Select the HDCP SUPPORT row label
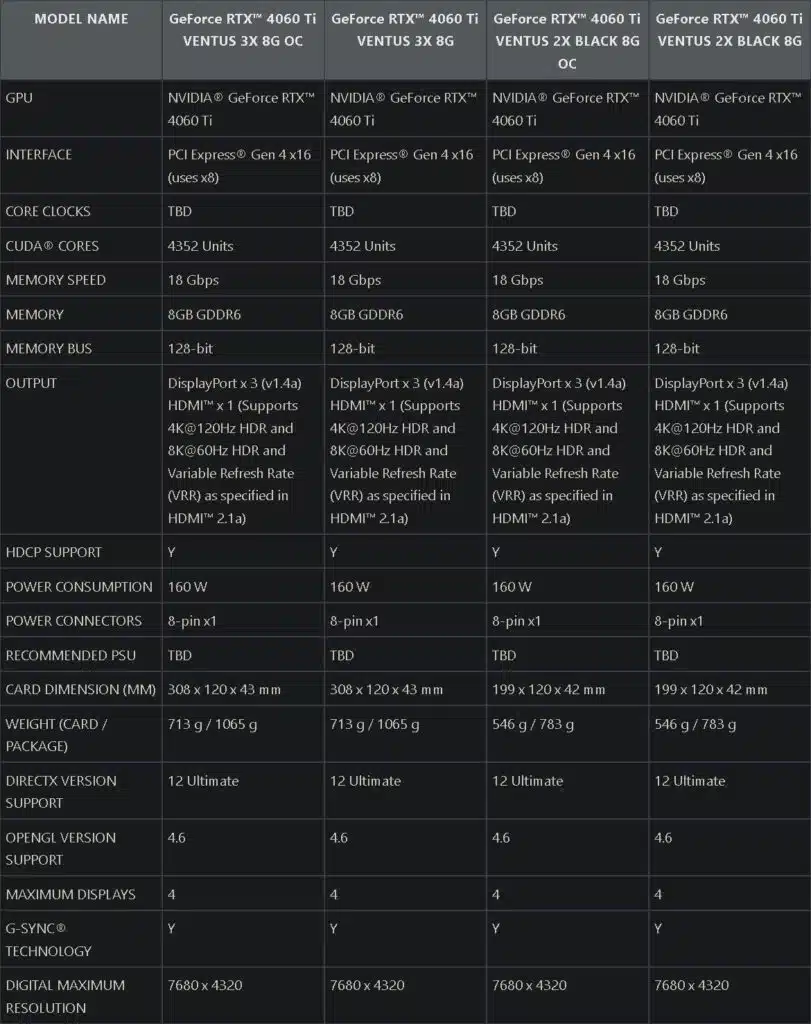 (x=54, y=552)
